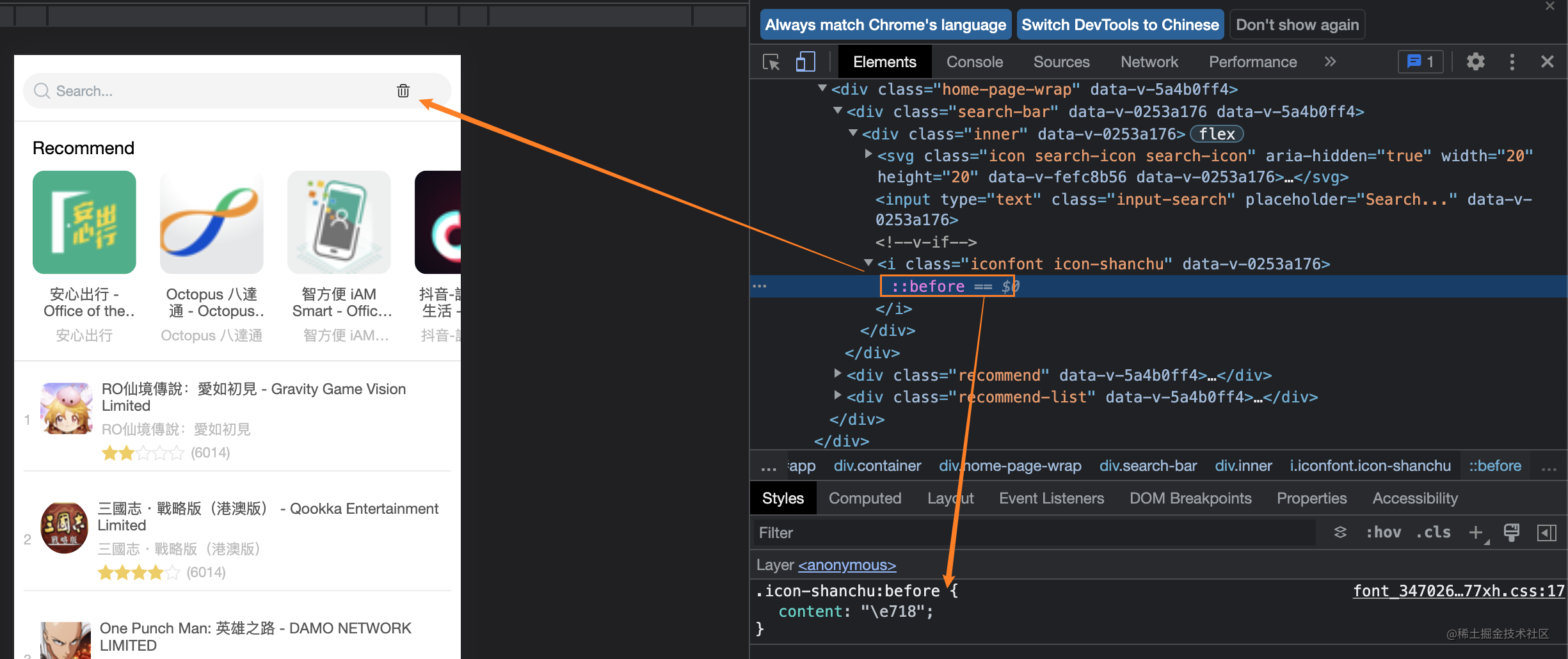Toggle the device emulation toolbar icon
Viewport: 1568px width, 659px height.
(x=805, y=61)
